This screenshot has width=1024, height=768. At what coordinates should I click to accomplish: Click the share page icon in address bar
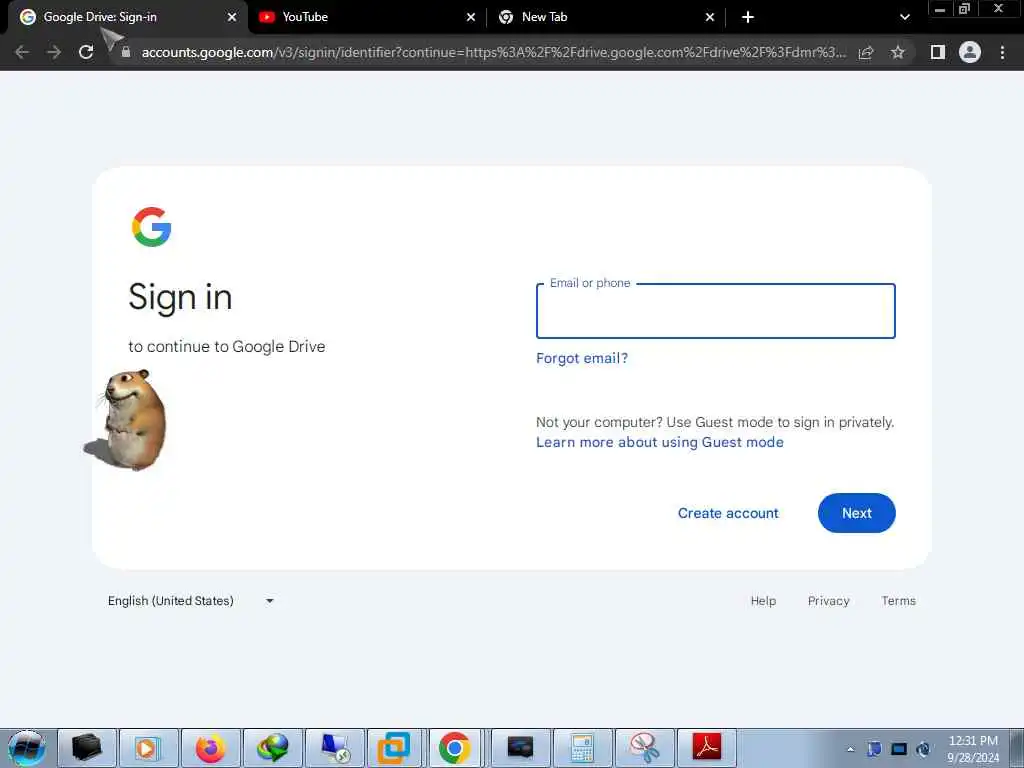(x=866, y=52)
